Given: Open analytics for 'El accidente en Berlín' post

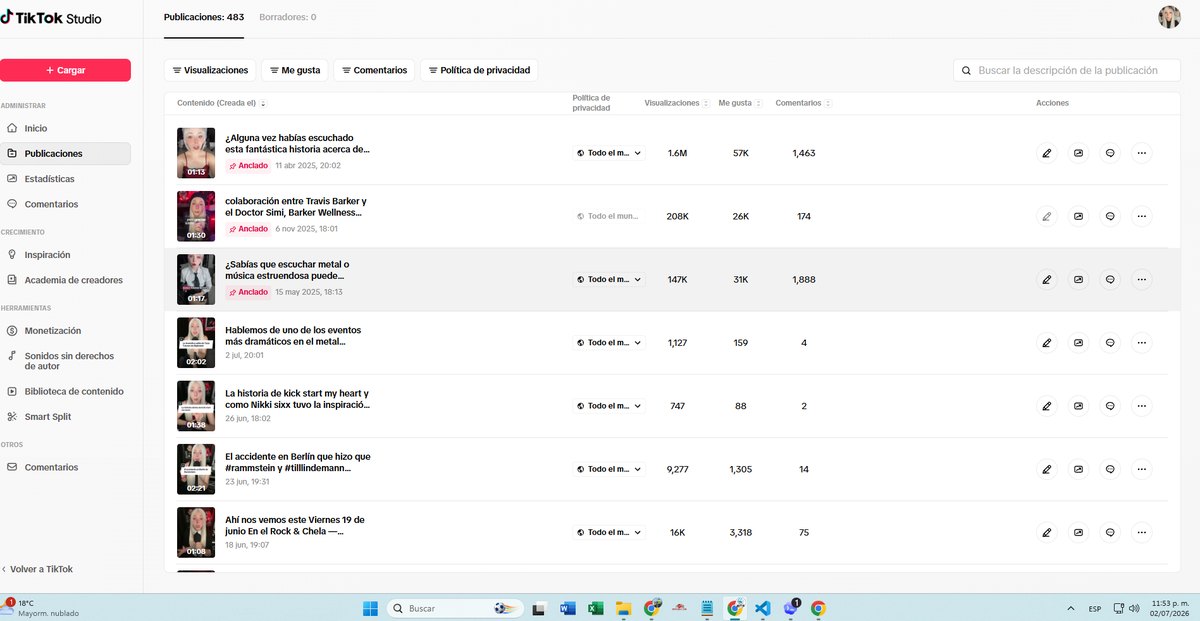Looking at the screenshot, I should tap(1078, 469).
